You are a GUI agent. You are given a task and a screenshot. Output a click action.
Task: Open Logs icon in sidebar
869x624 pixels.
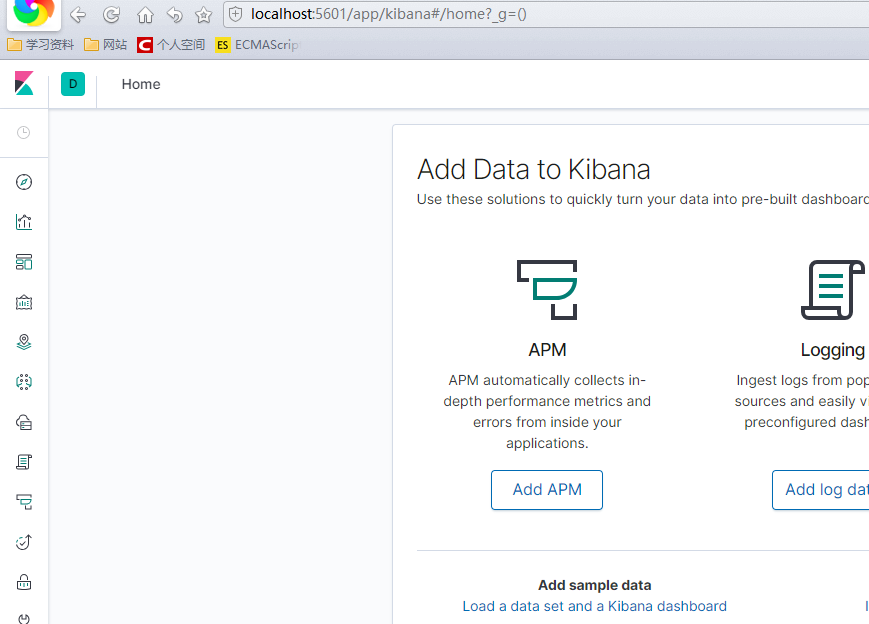pos(24,462)
